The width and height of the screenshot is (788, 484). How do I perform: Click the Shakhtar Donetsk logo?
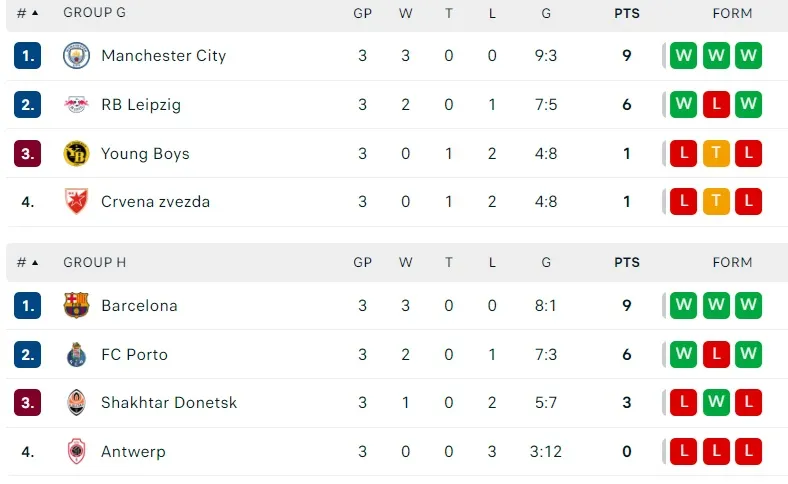pos(76,403)
